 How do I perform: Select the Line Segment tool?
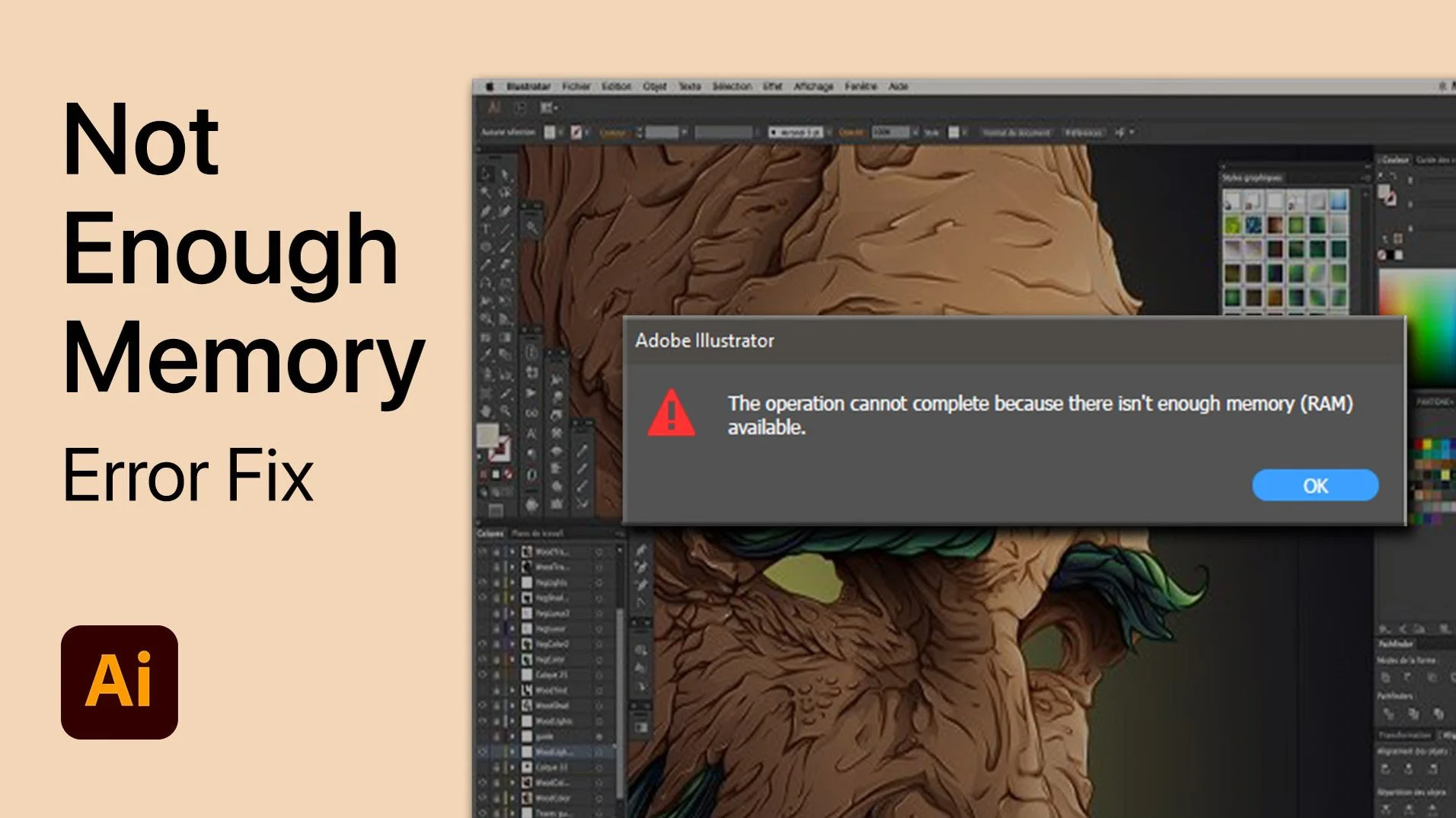coord(505,229)
